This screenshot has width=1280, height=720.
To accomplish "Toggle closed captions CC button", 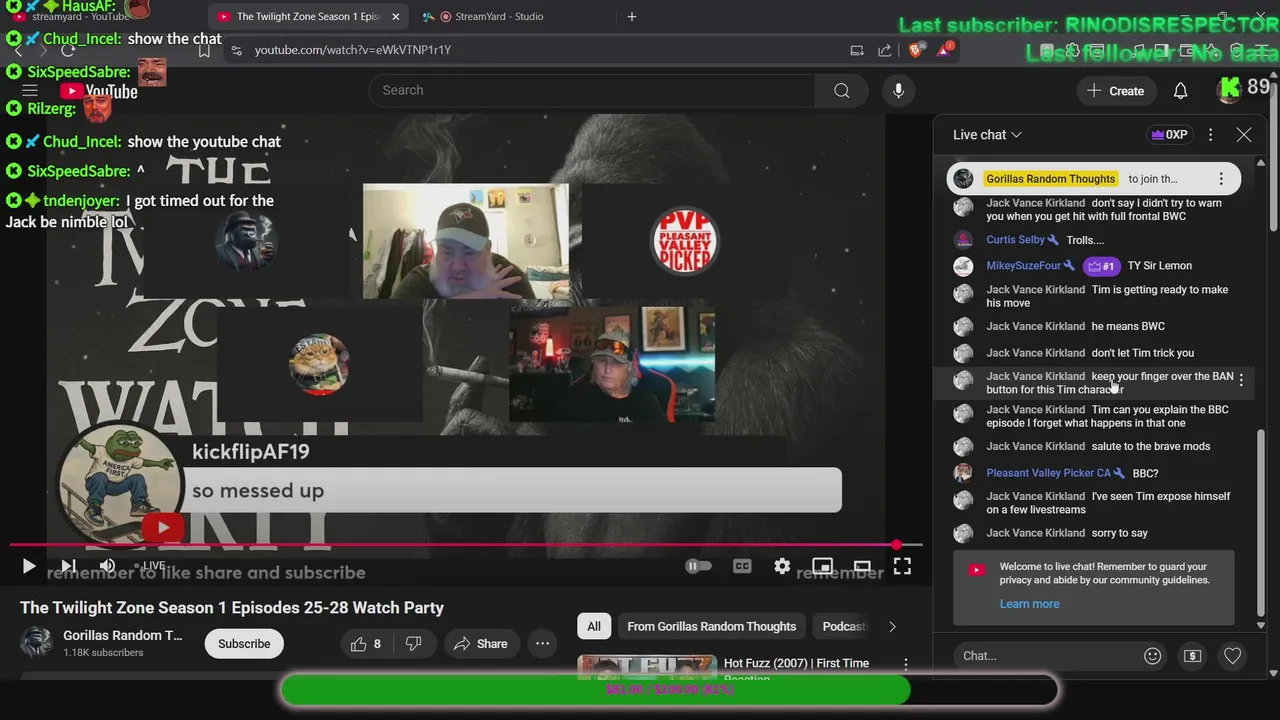I will coord(742,566).
